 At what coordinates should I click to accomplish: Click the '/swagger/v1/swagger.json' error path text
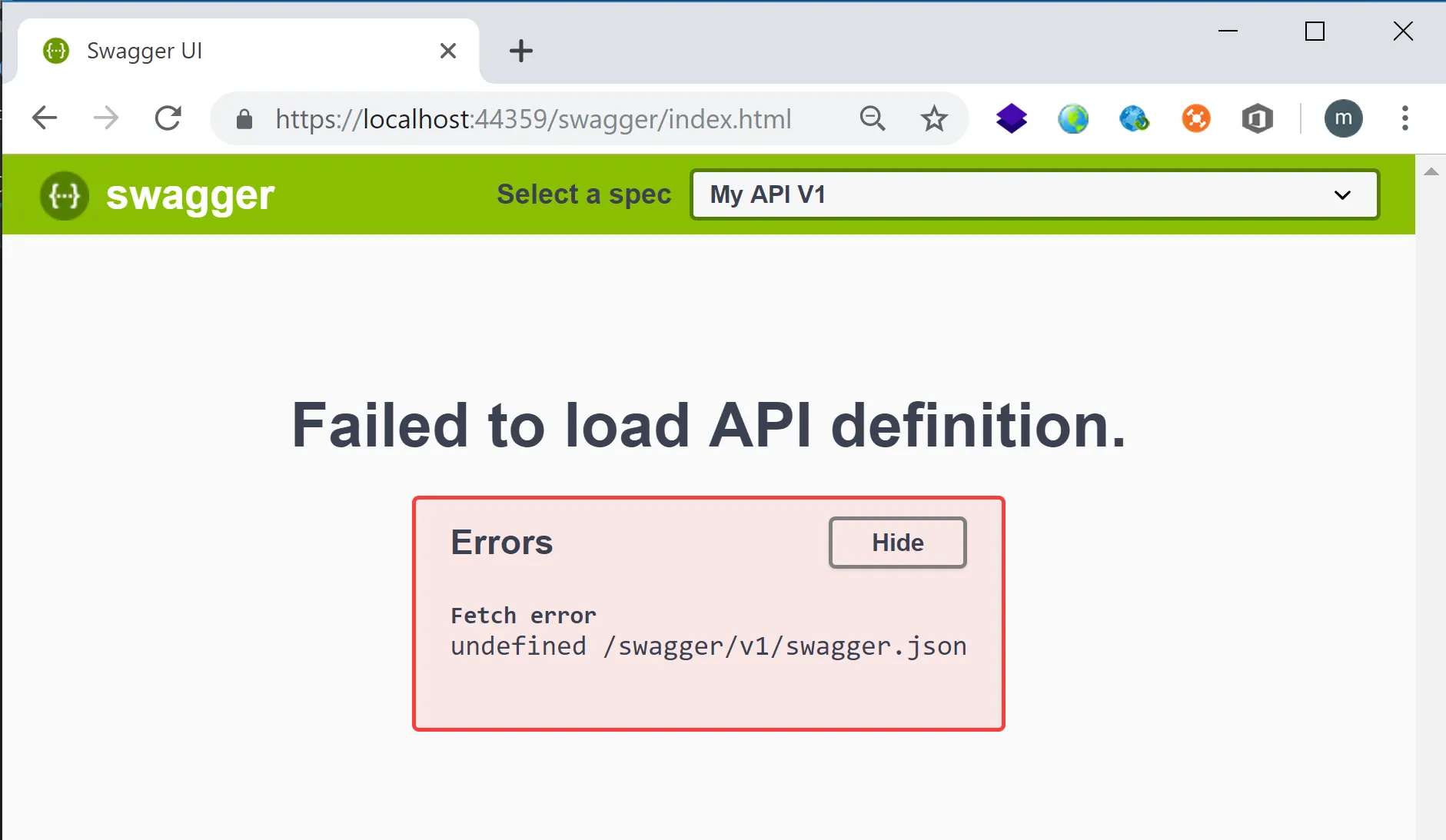click(x=785, y=646)
